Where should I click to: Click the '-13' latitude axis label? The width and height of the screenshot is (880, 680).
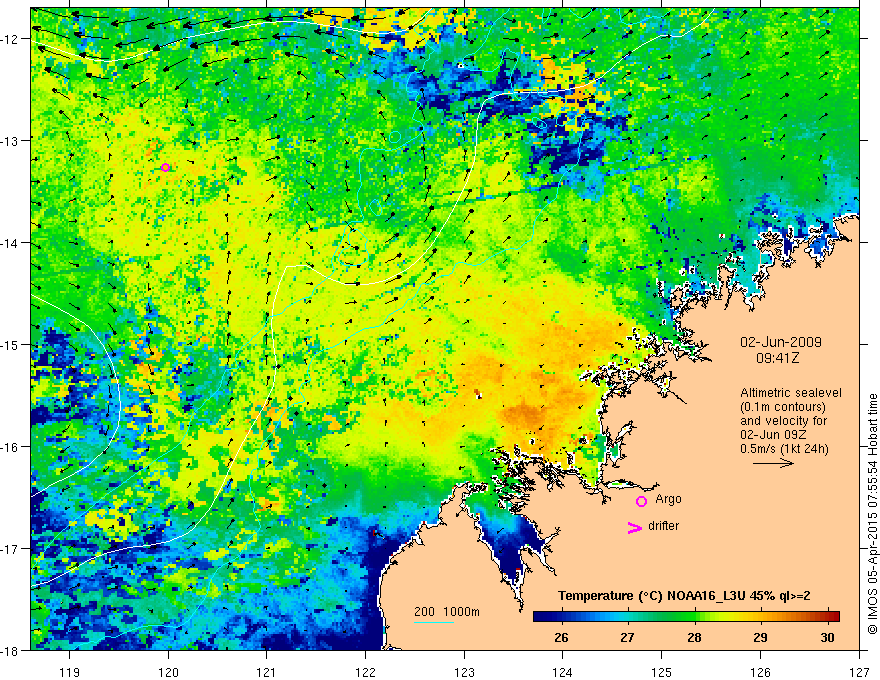pos(11,141)
